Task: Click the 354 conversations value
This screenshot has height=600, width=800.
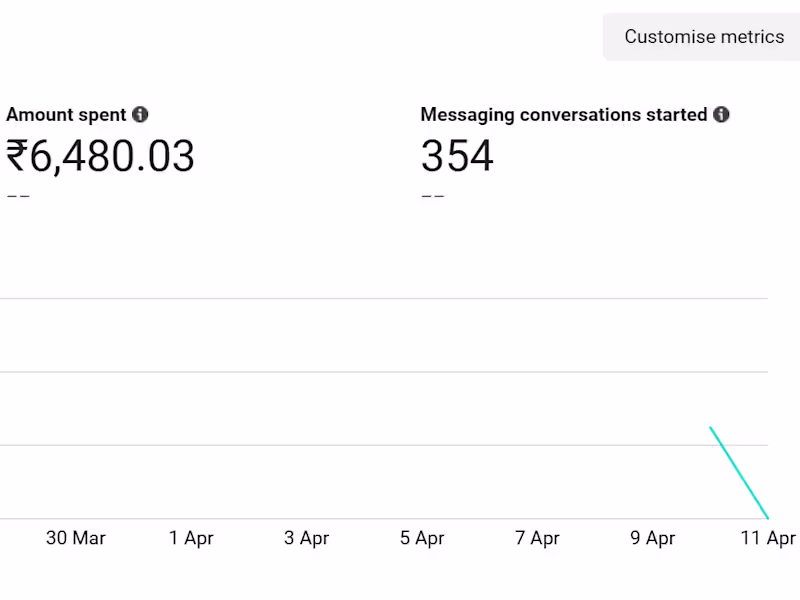Action: pyautogui.click(x=457, y=157)
